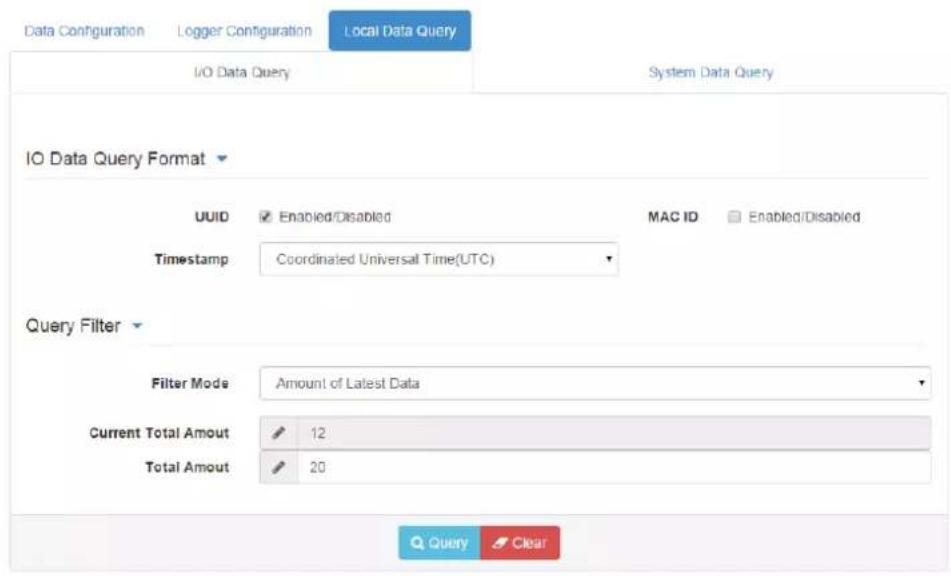The width and height of the screenshot is (951, 576).
Task: Switch to Logger Configuration tab
Action: pyautogui.click(x=244, y=31)
